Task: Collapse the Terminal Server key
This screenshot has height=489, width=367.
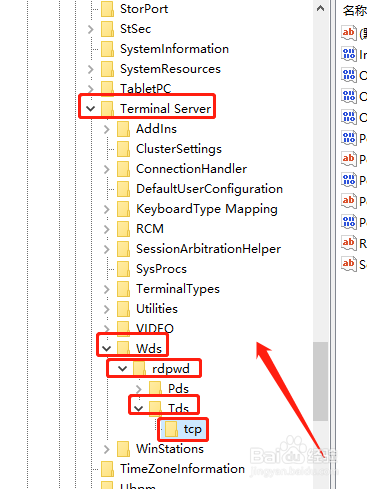Action: 90,109
